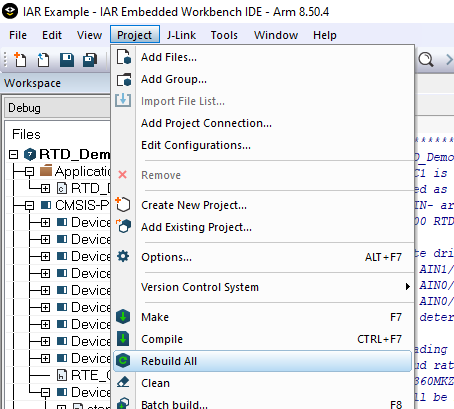Click the Add Existing Project icon
The width and height of the screenshot is (454, 409).
(x=123, y=226)
